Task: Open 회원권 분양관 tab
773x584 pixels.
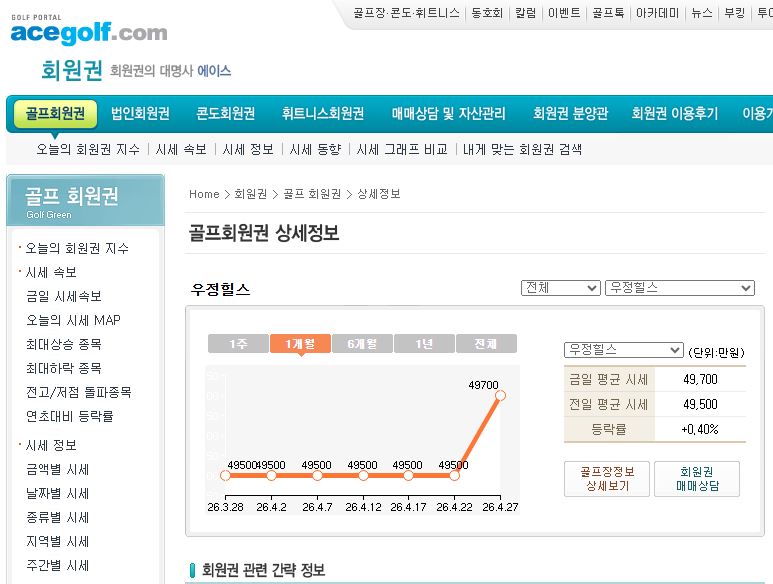Action: [x=570, y=114]
